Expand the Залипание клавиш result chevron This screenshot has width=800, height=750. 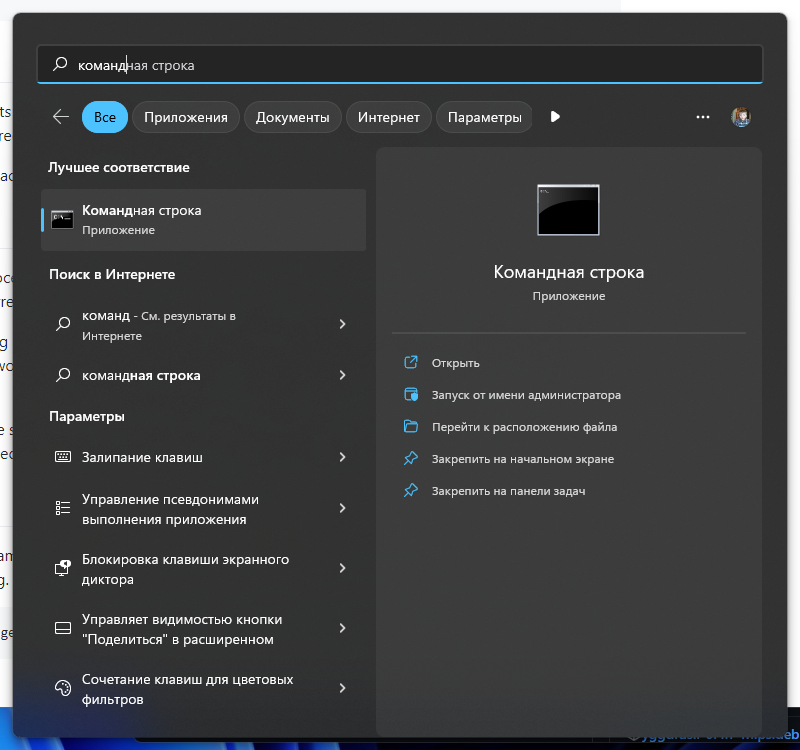coord(343,457)
